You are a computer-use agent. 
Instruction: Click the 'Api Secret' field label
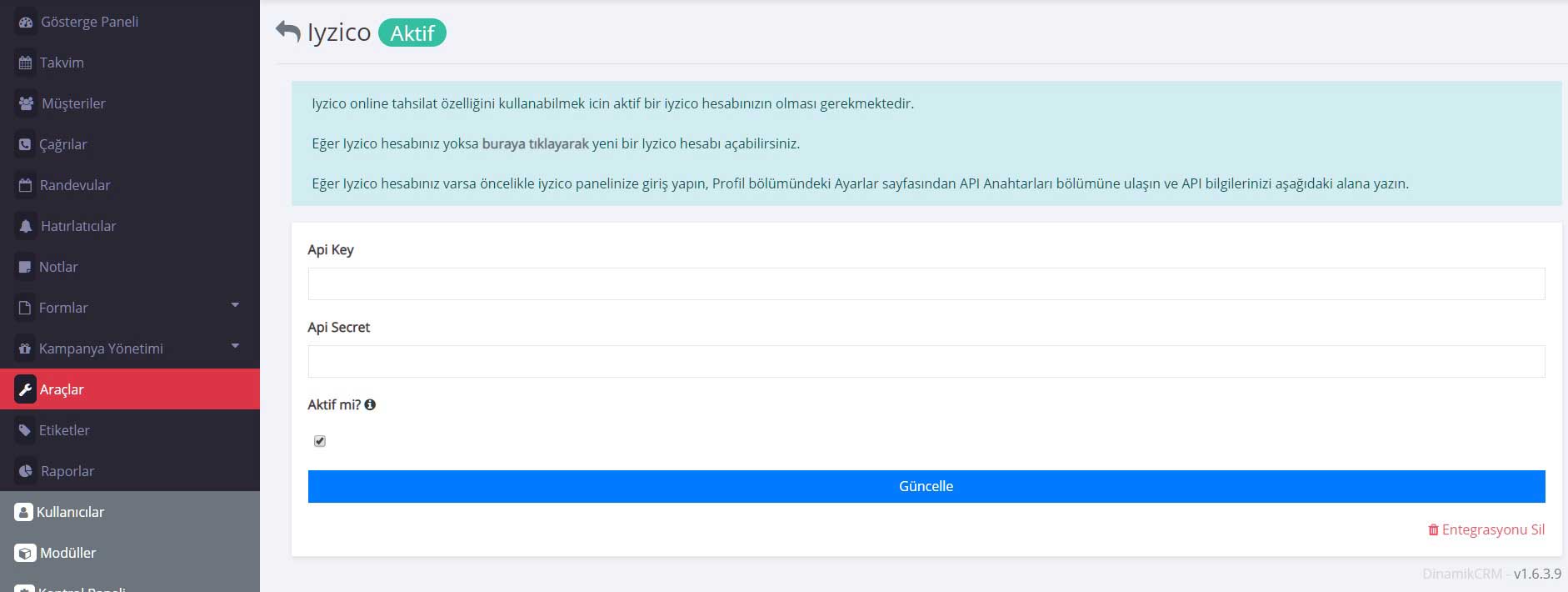pos(338,327)
